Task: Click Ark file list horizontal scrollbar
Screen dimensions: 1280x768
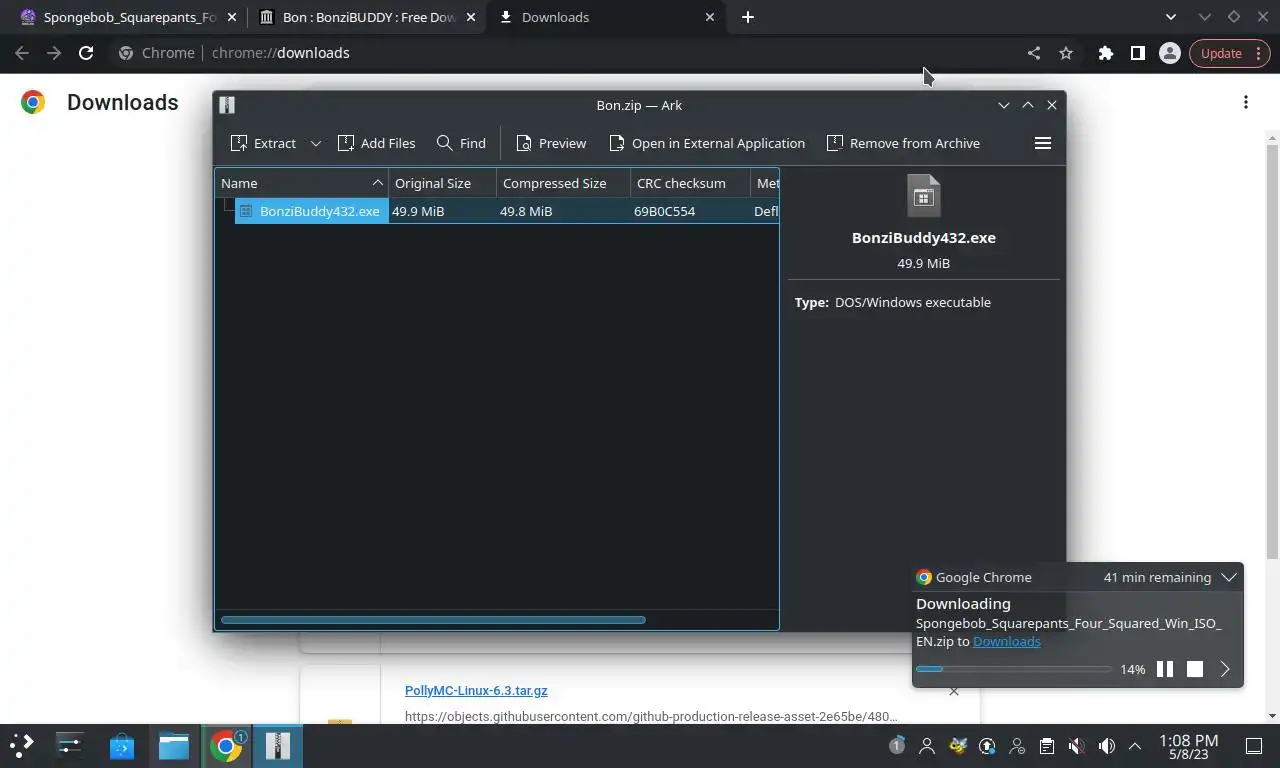Action: coord(433,620)
